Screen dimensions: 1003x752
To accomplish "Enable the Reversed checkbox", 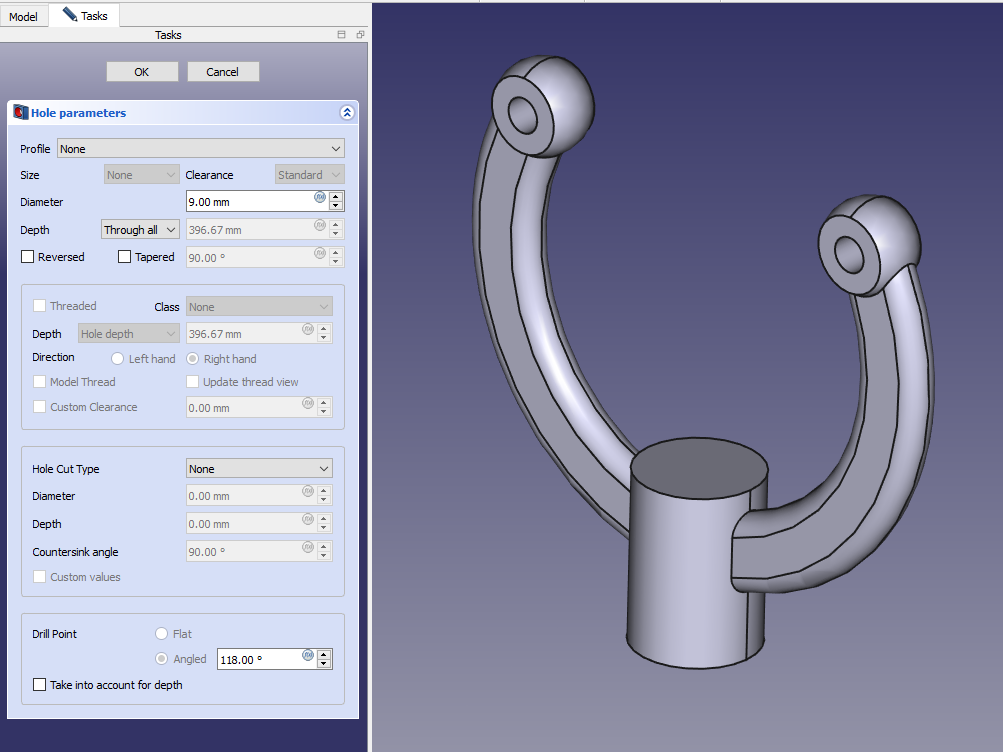I will [x=28, y=257].
